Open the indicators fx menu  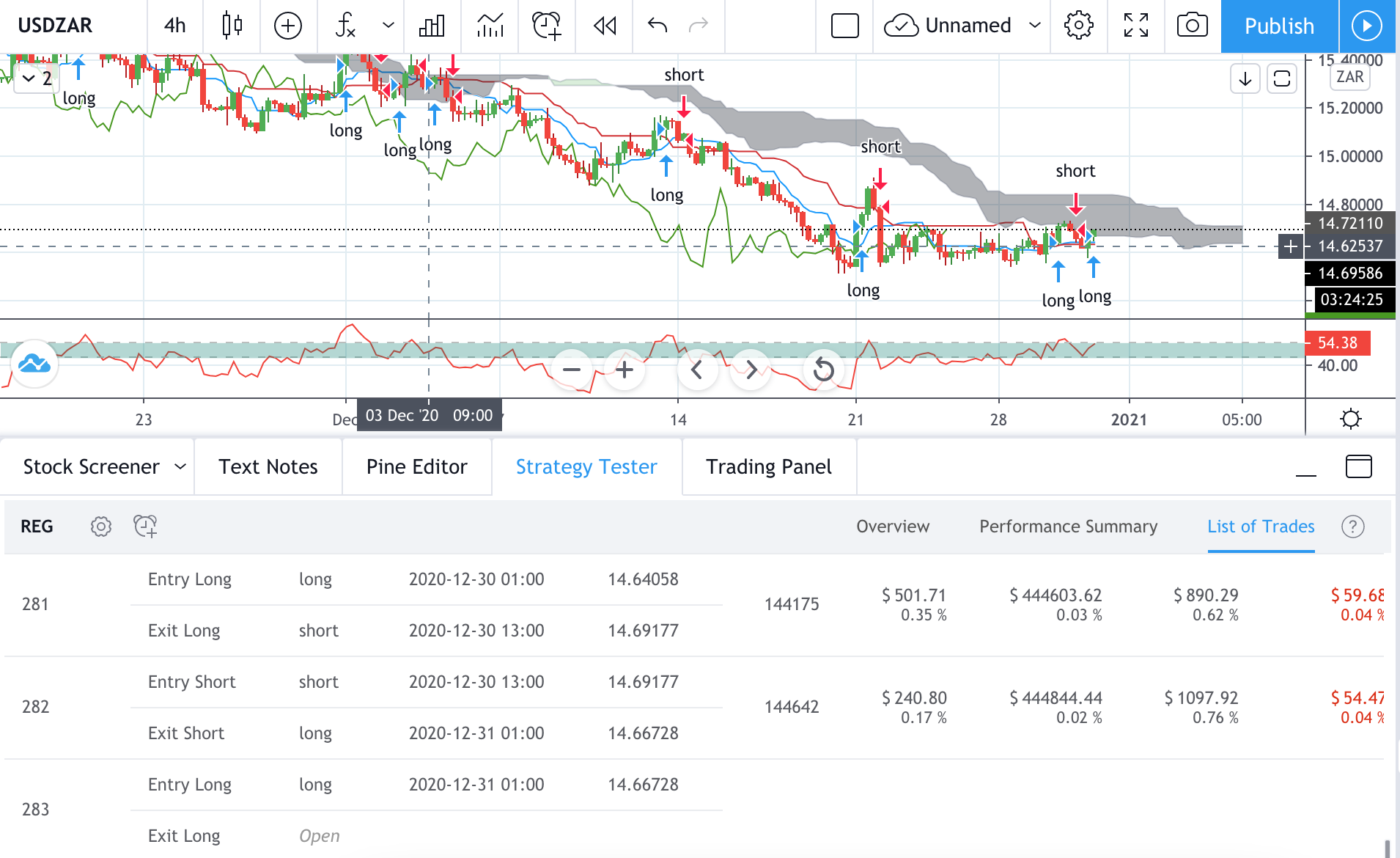tap(345, 26)
